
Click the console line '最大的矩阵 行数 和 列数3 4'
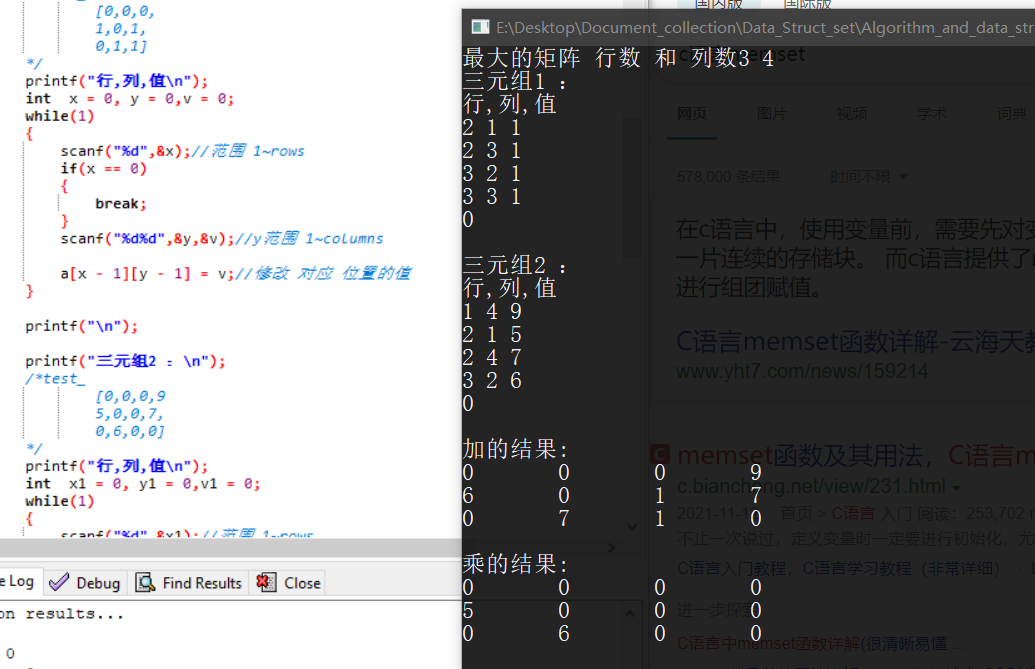(618, 58)
